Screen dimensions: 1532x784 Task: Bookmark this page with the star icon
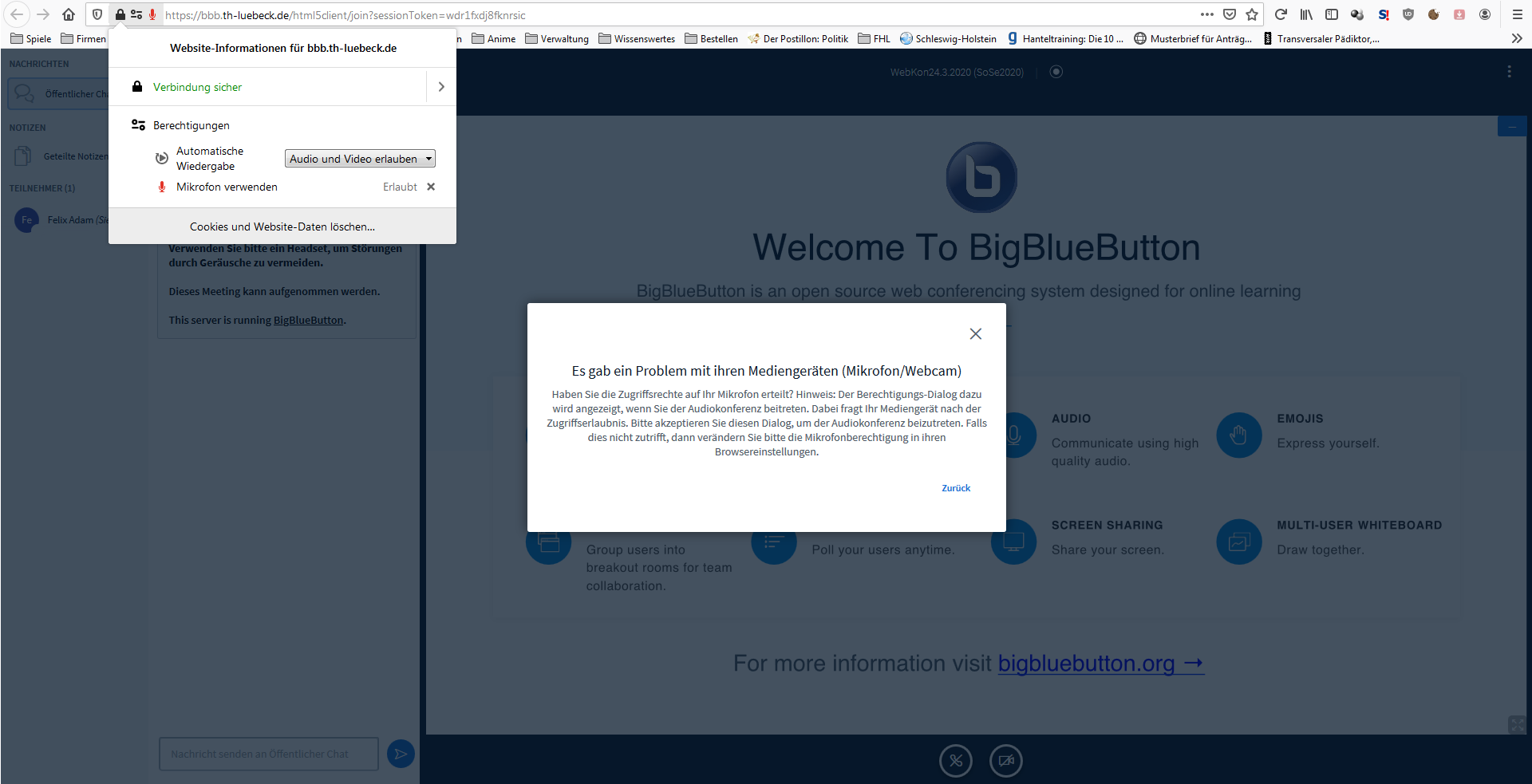(x=1252, y=14)
